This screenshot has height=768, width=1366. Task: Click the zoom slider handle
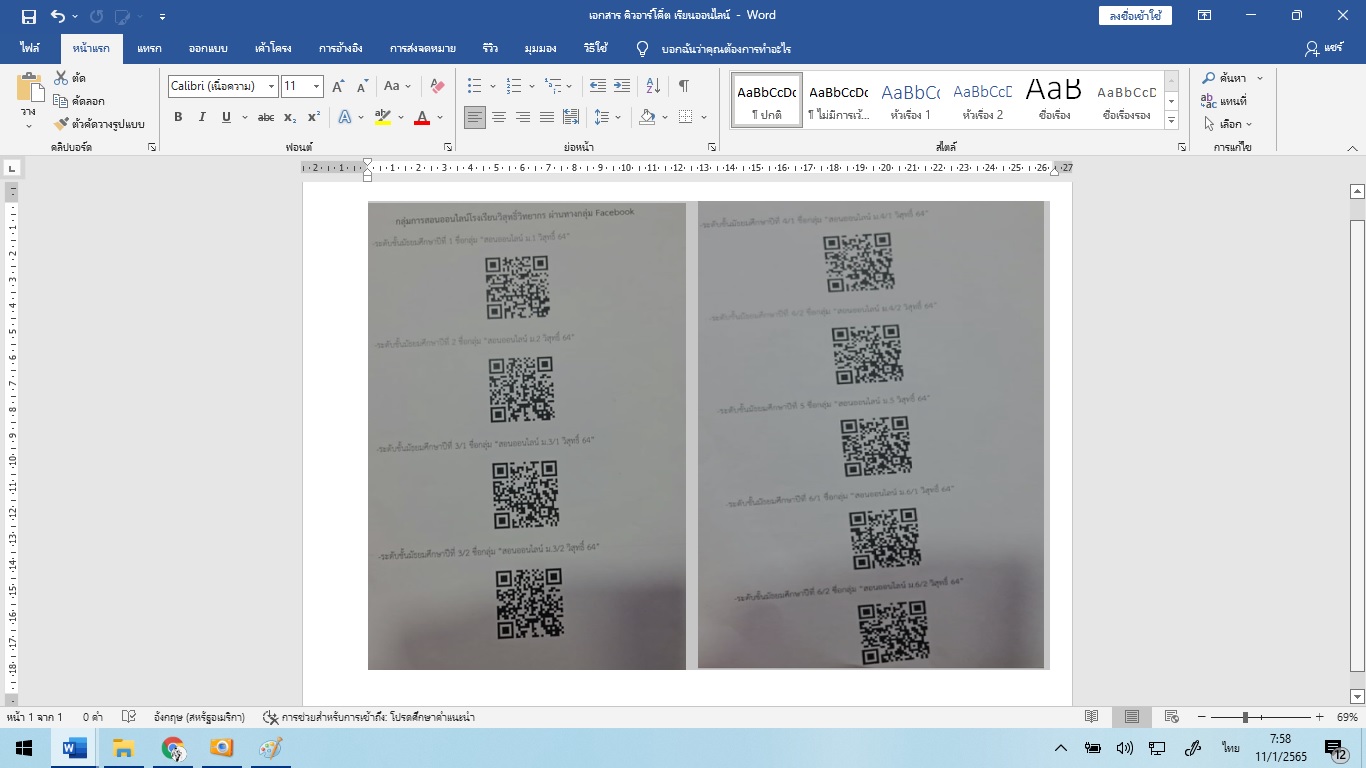click(1245, 717)
